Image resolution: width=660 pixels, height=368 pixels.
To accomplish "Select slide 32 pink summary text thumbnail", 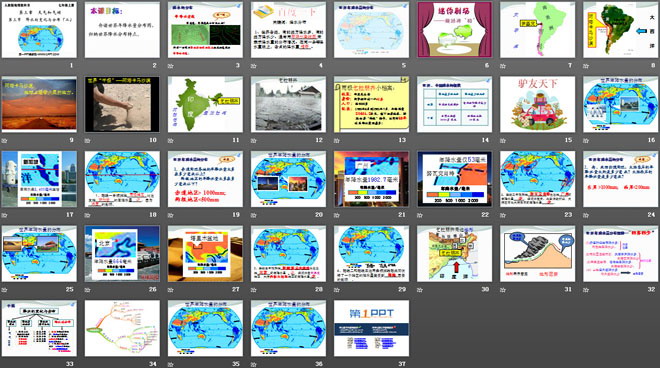I will pos(621,254).
